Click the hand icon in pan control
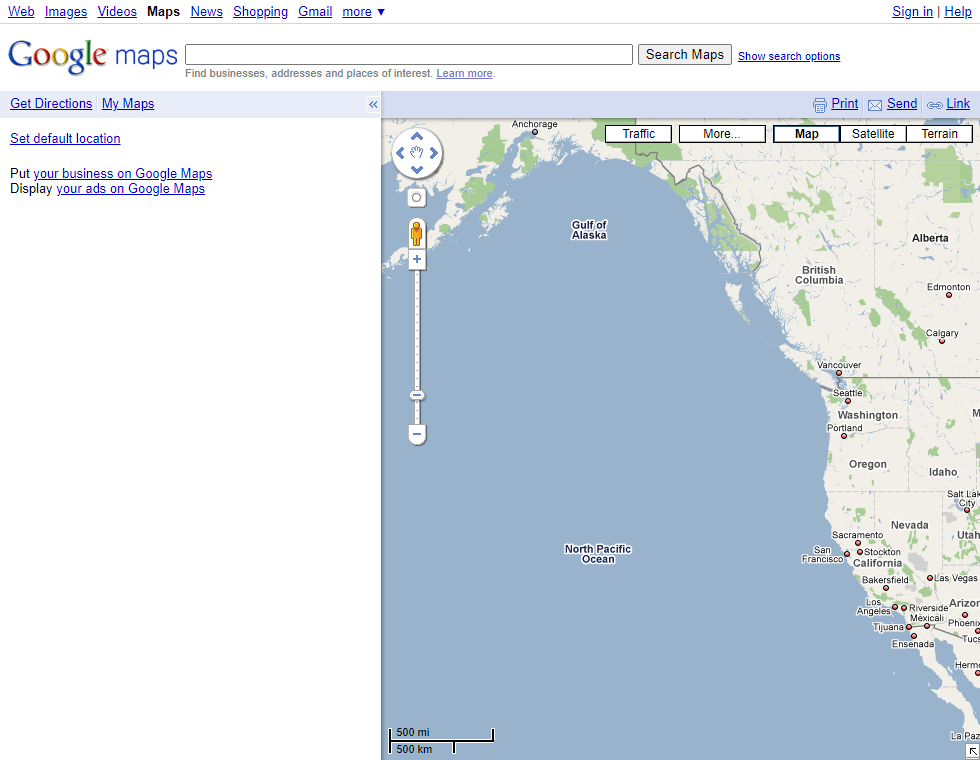Screen dimensions: 980x760 (x=417, y=153)
